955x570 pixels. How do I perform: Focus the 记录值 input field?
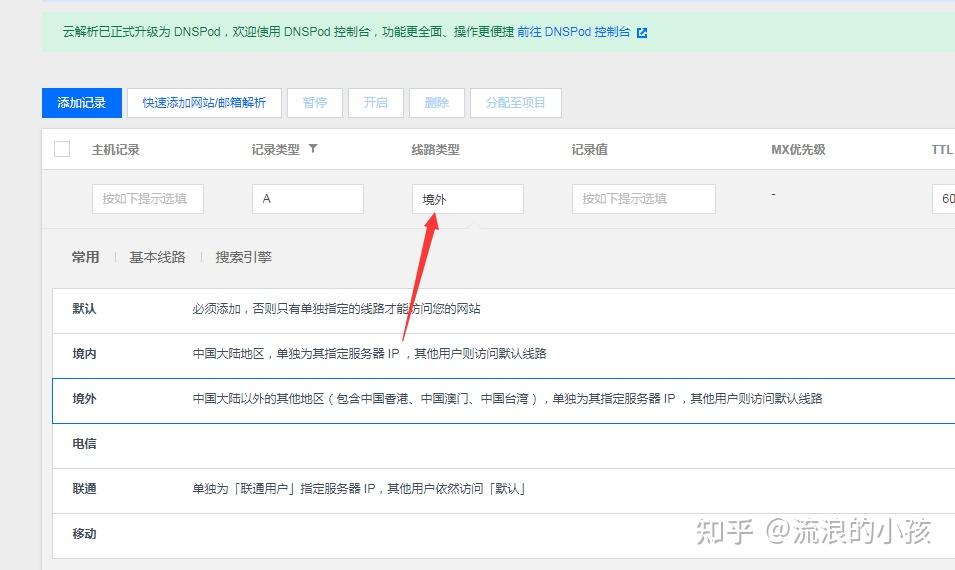coord(644,199)
